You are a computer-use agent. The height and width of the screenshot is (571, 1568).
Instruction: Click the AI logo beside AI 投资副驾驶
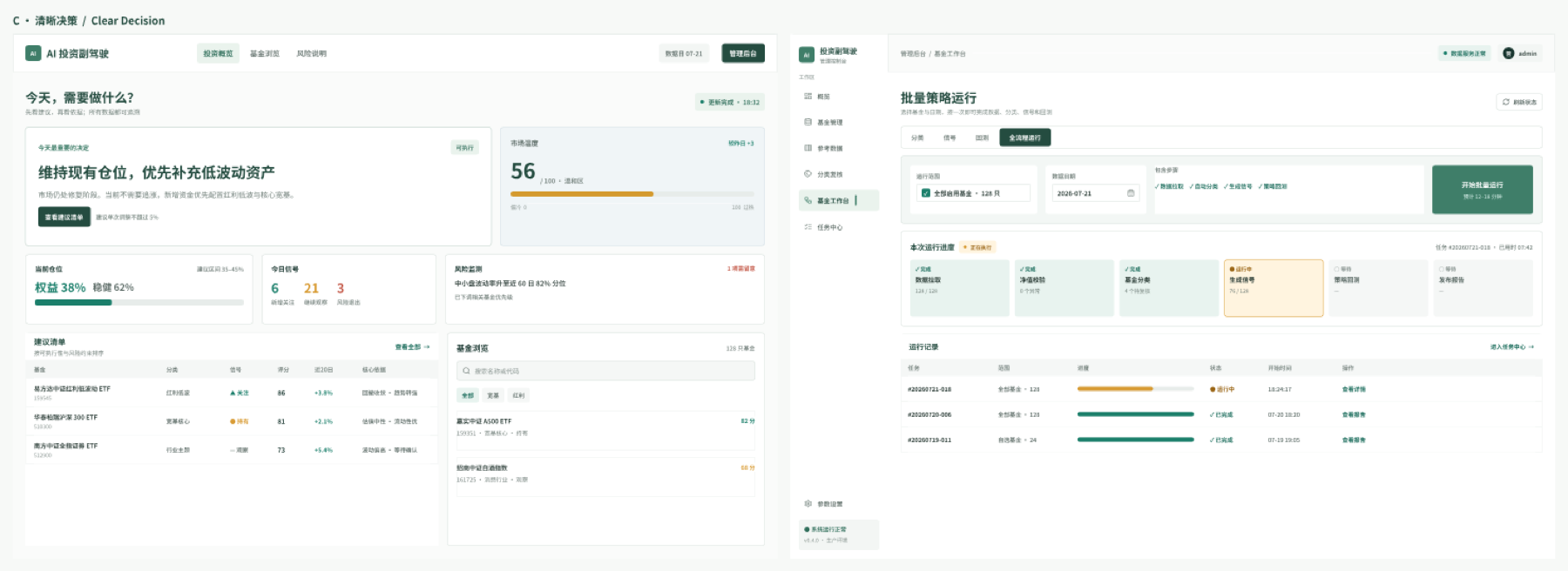(33, 53)
